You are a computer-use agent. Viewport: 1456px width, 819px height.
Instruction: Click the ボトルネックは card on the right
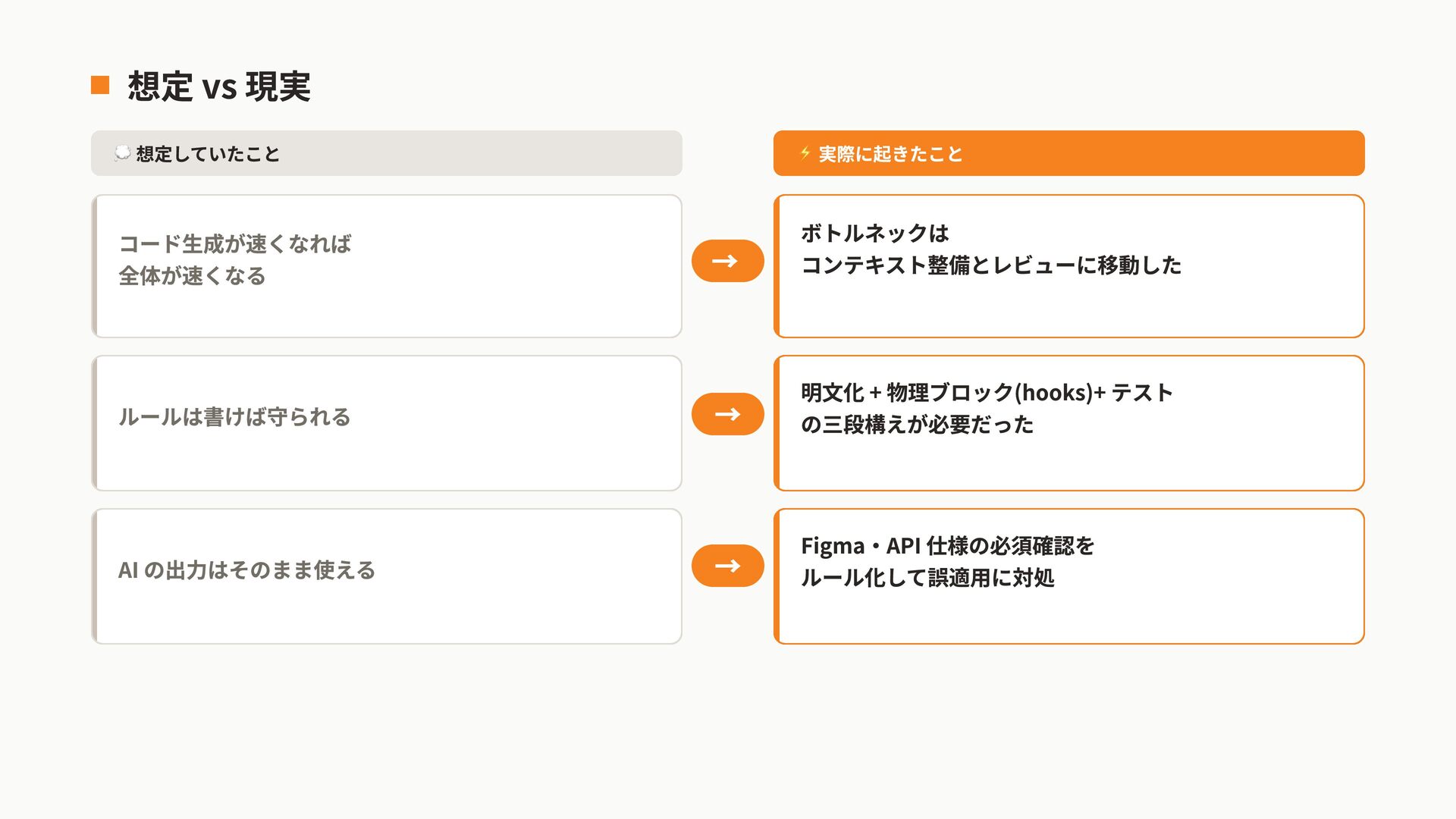[x=1069, y=266]
